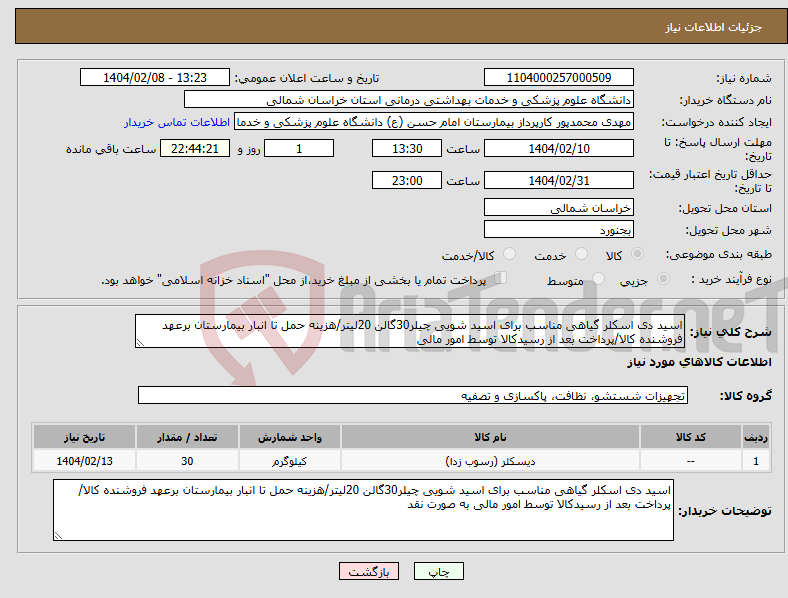Click the item name دیسکلر (رسوب زدا)
This screenshot has width=788, height=598.
tap(490, 461)
